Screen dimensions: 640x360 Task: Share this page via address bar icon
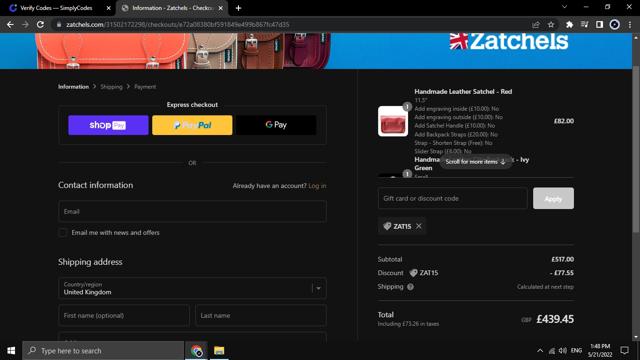click(x=536, y=24)
